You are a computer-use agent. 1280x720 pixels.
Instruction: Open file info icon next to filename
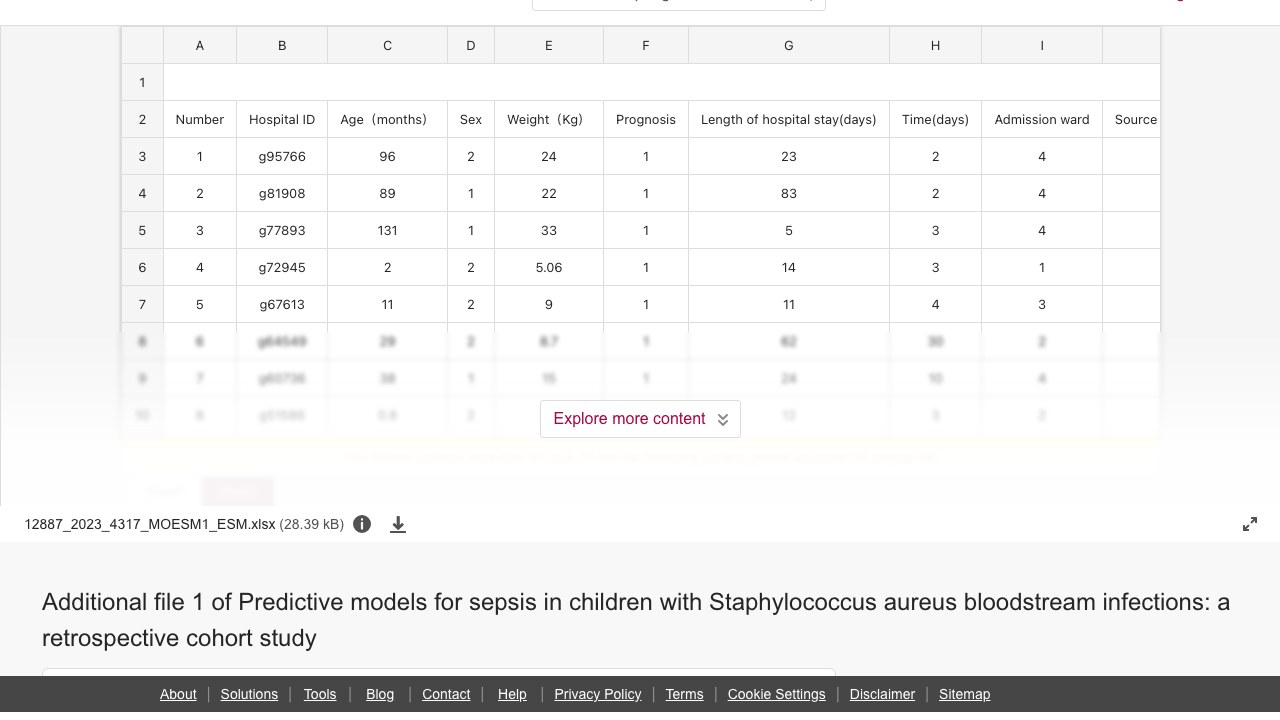[x=362, y=524]
